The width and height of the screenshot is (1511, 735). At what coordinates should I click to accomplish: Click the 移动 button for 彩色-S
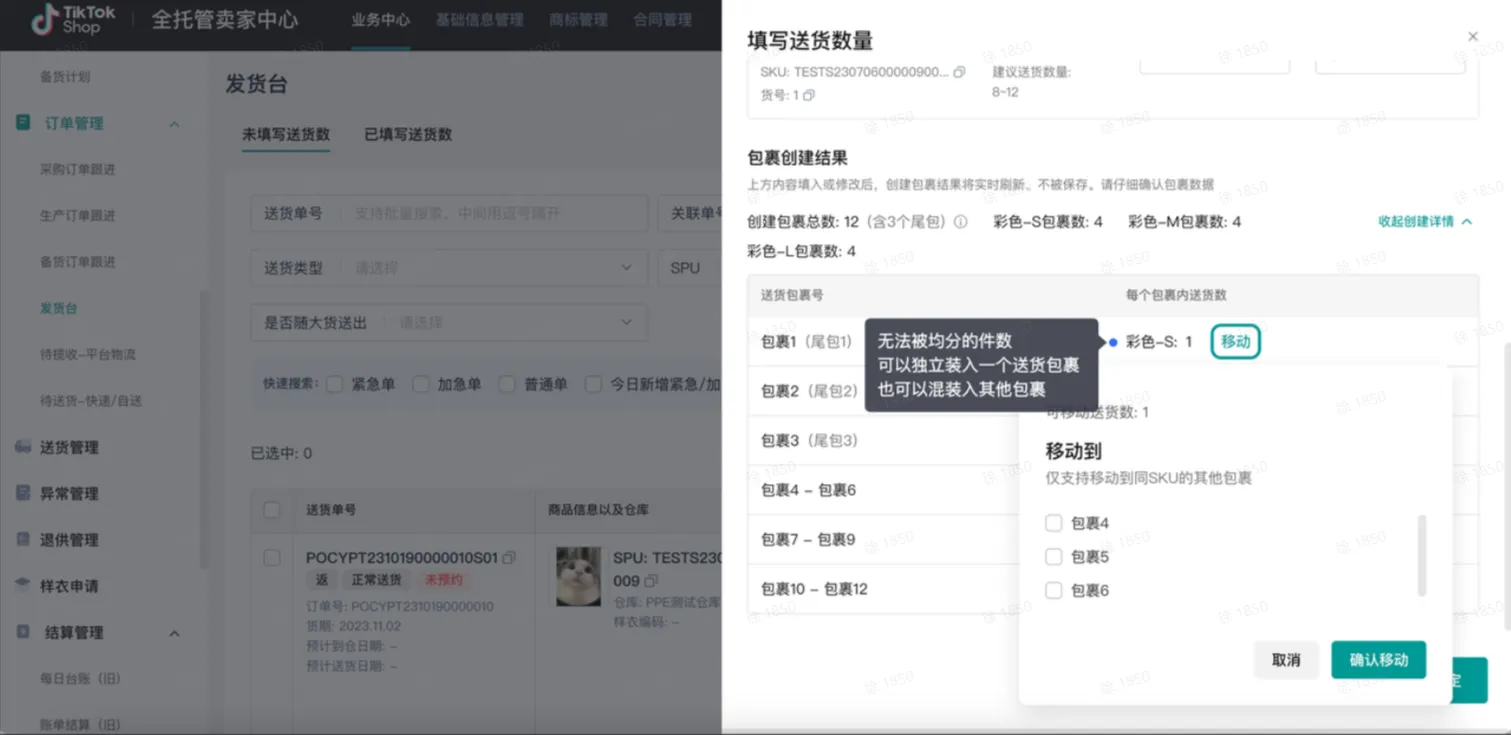pos(1236,342)
